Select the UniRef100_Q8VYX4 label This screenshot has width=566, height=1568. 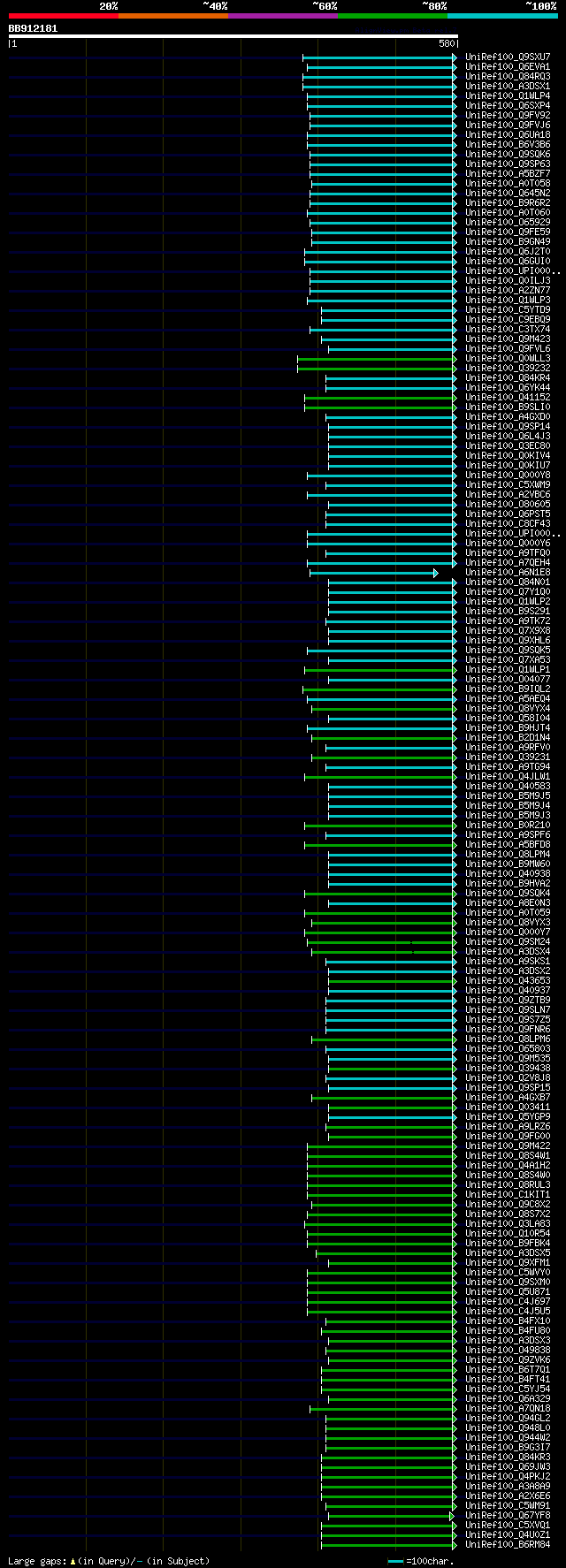click(x=508, y=708)
